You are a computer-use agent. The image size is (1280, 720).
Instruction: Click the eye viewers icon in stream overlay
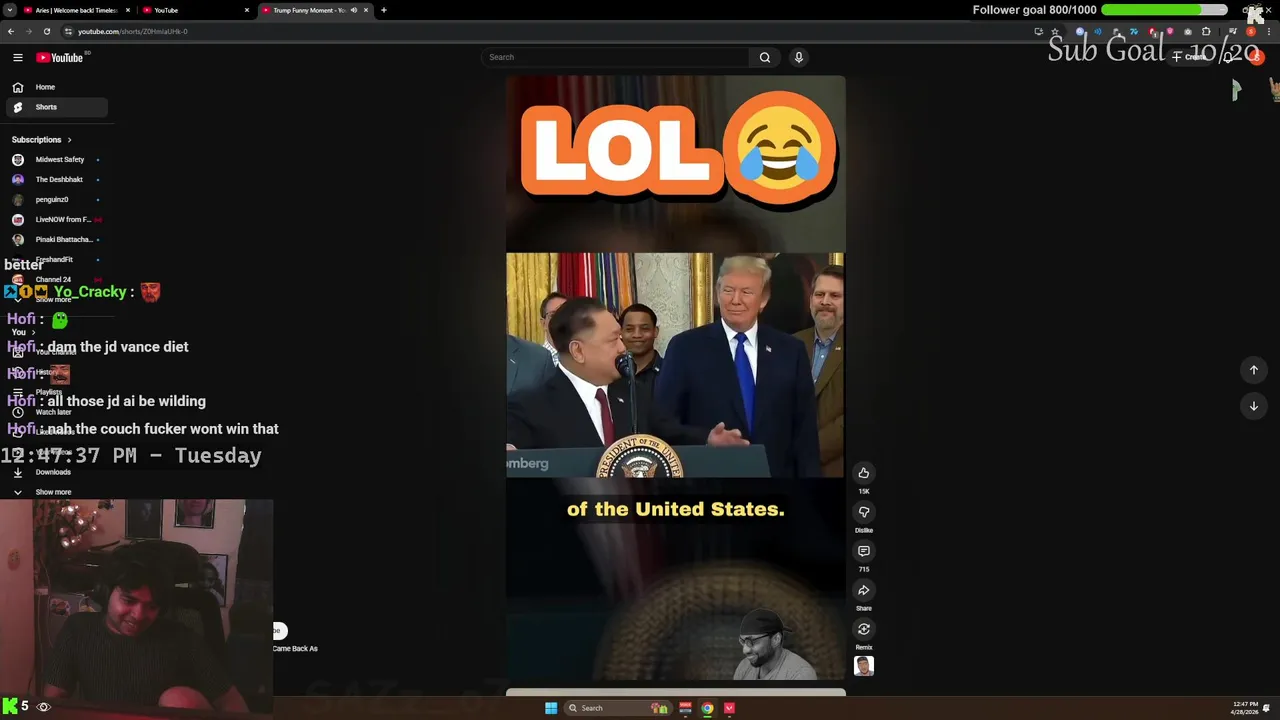click(43, 707)
